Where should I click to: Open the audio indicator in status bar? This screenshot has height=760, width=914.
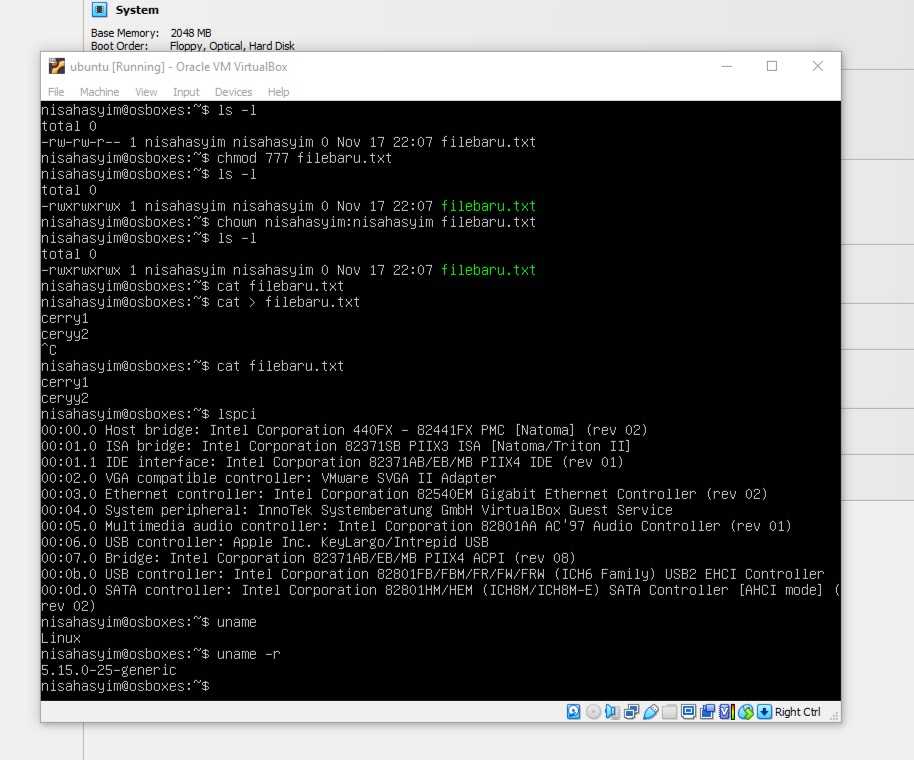click(611, 712)
